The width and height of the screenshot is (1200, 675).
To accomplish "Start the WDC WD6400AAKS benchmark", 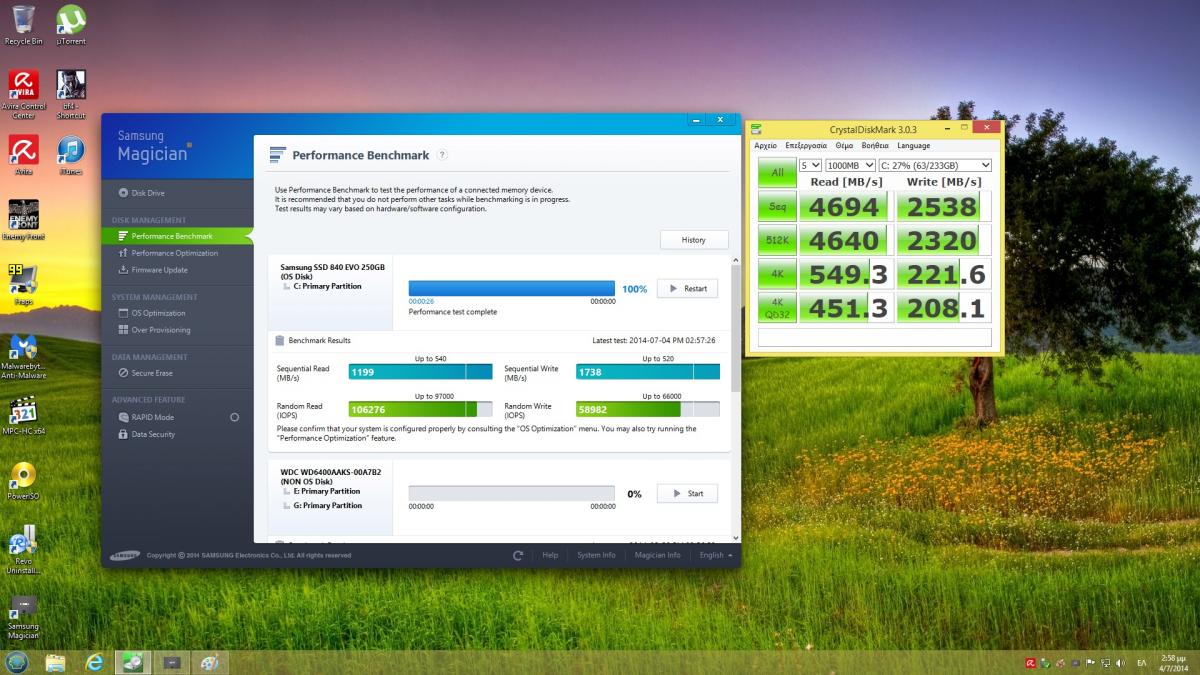I will coord(687,493).
